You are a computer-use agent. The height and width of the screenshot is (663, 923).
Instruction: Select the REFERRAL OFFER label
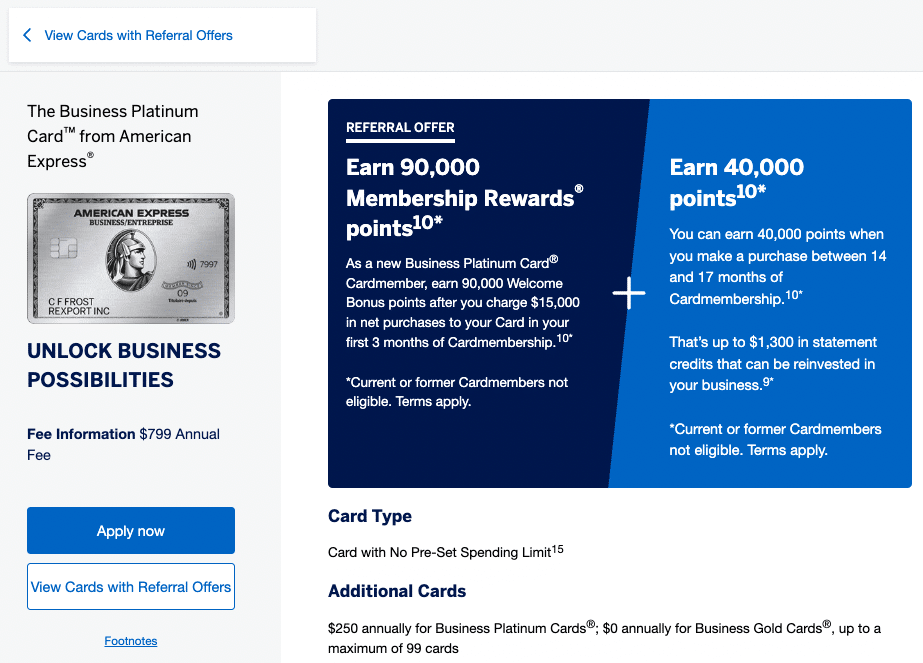pos(400,128)
